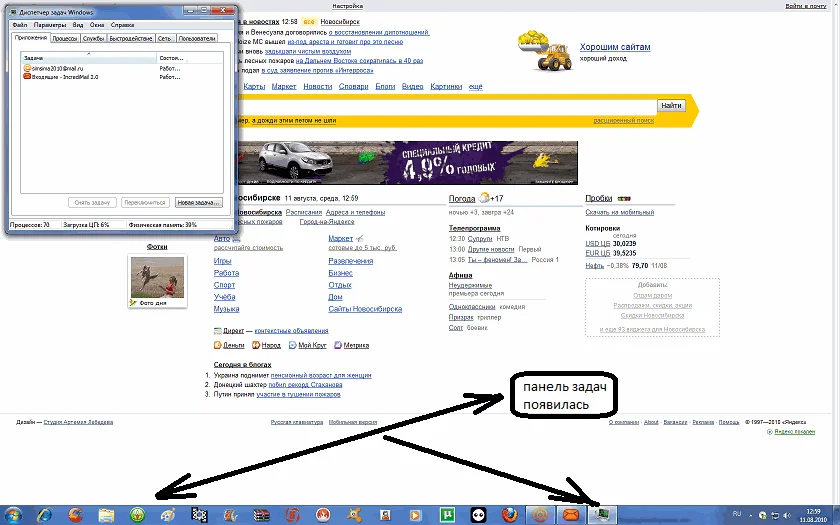Click the black-and-white panda face taskbar icon
The image size is (840, 525).
478,515
